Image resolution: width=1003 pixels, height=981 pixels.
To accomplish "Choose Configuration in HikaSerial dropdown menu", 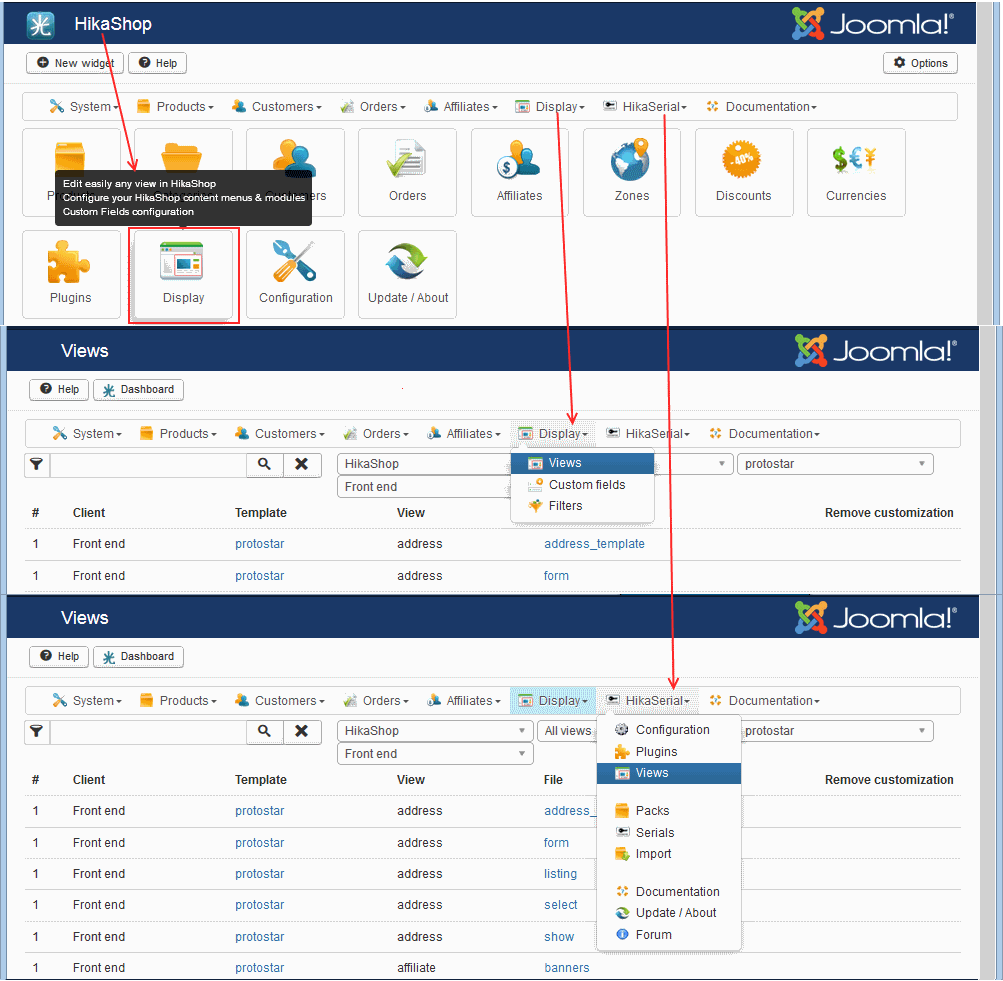I will pyautogui.click(x=668, y=730).
